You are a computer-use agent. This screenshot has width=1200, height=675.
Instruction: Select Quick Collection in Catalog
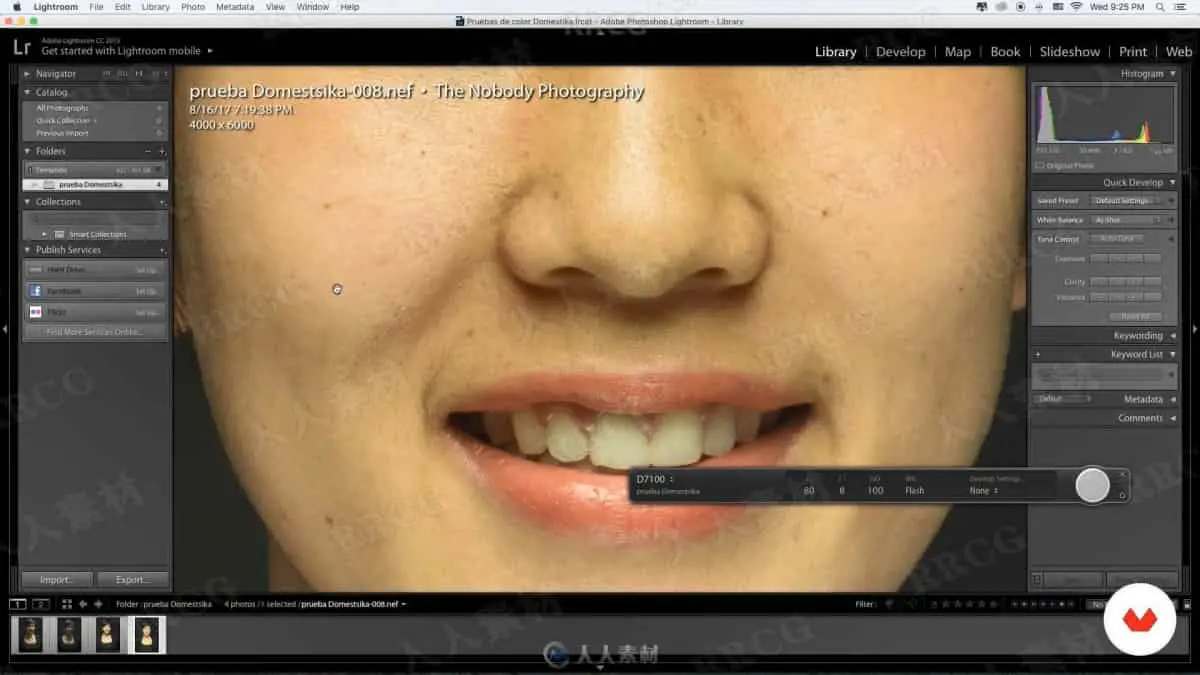64,120
